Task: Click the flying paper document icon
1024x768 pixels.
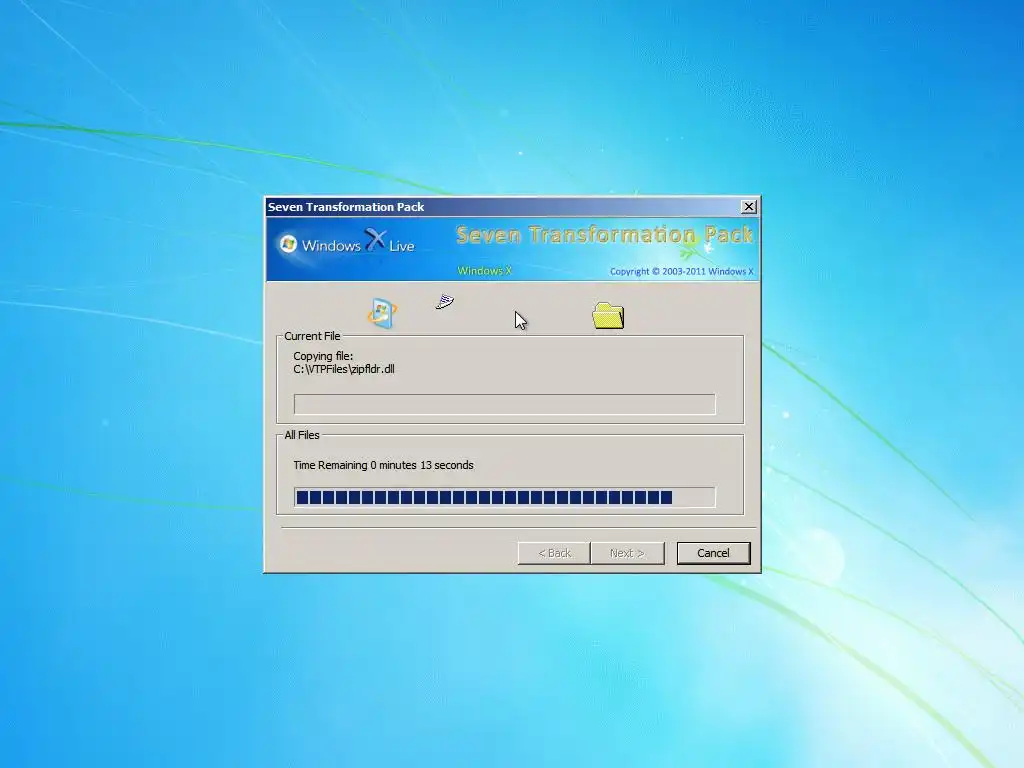Action: (x=445, y=302)
